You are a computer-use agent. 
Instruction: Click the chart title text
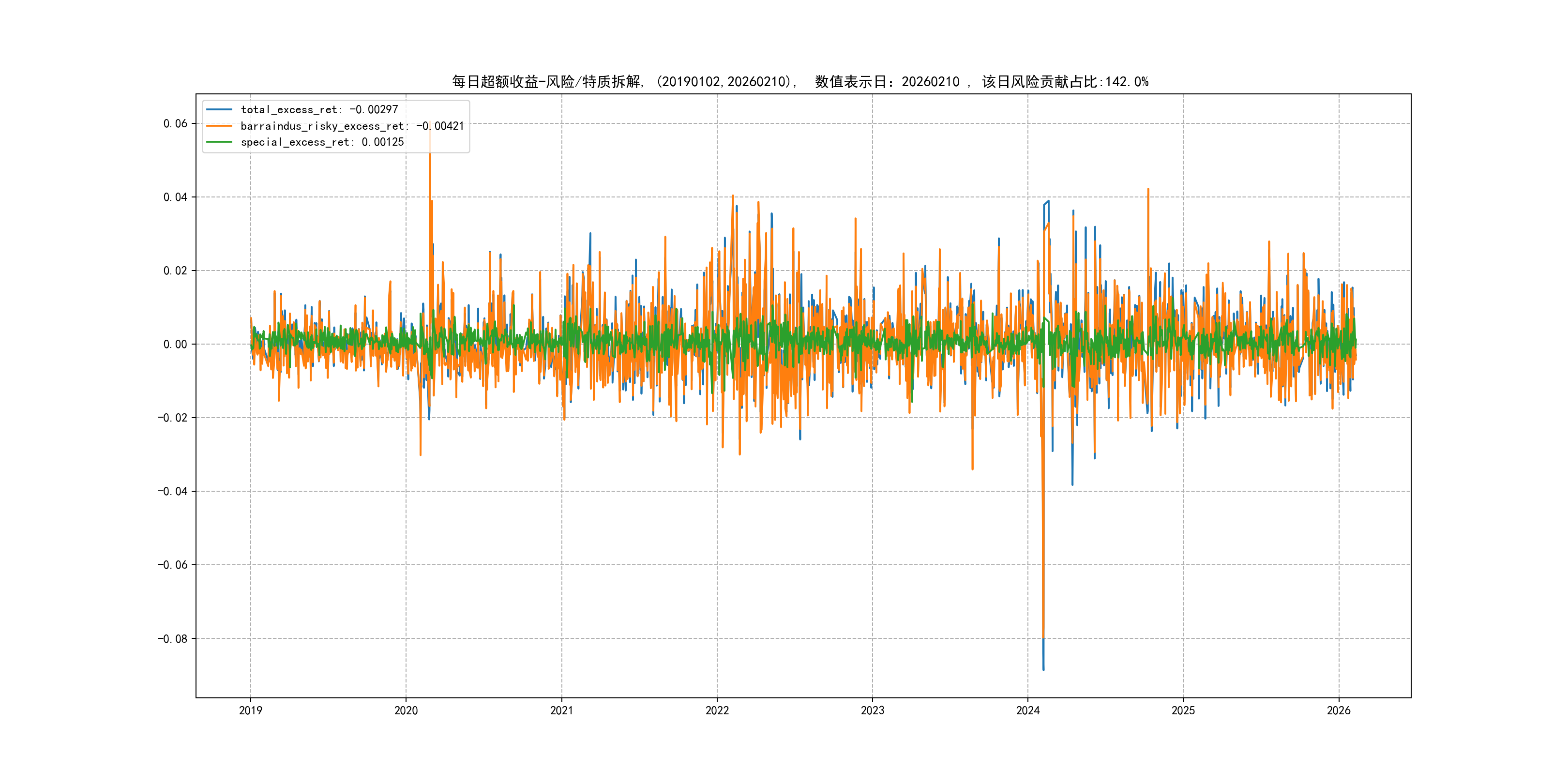(800, 82)
